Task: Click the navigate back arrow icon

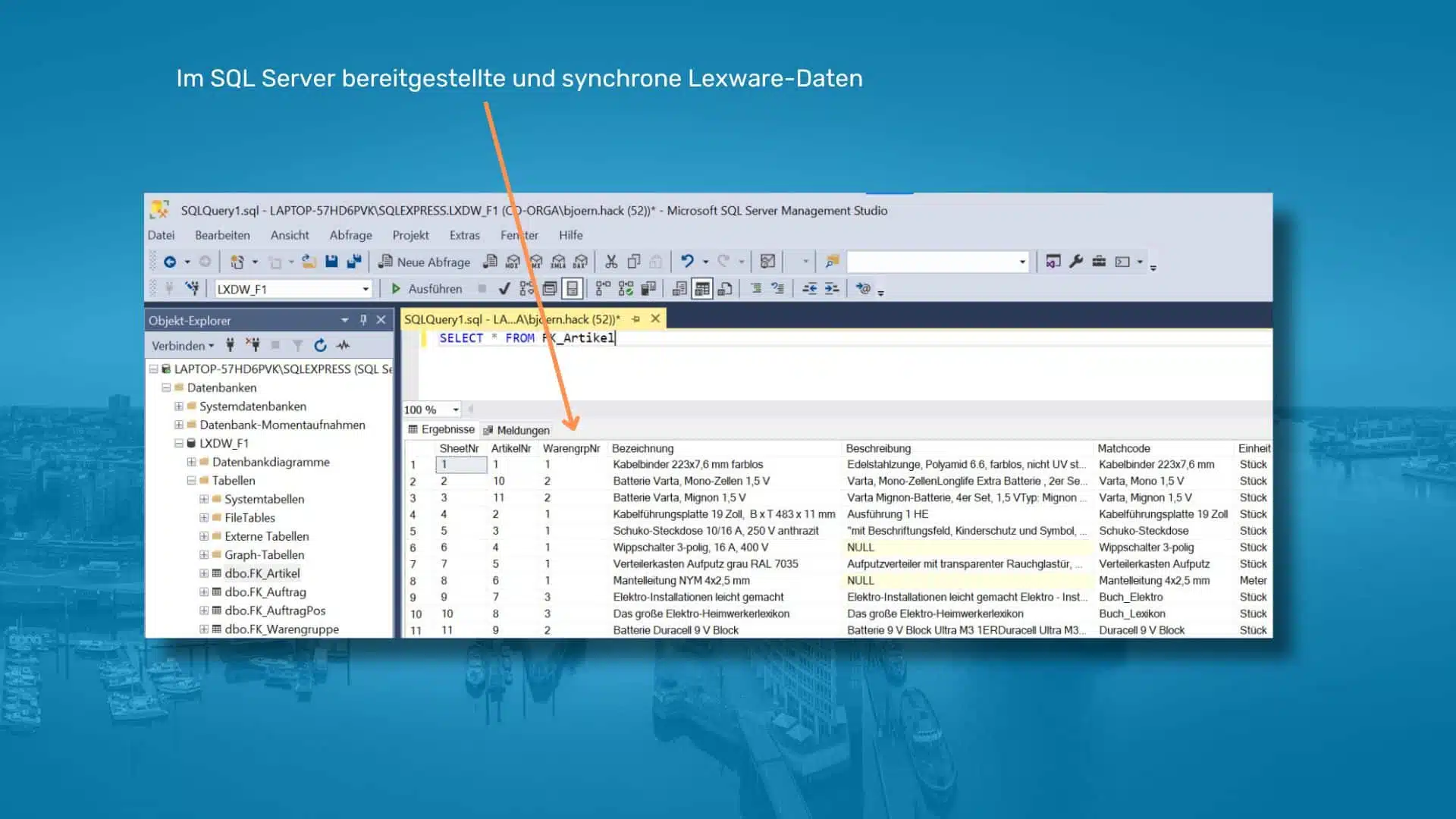Action: 170,262
